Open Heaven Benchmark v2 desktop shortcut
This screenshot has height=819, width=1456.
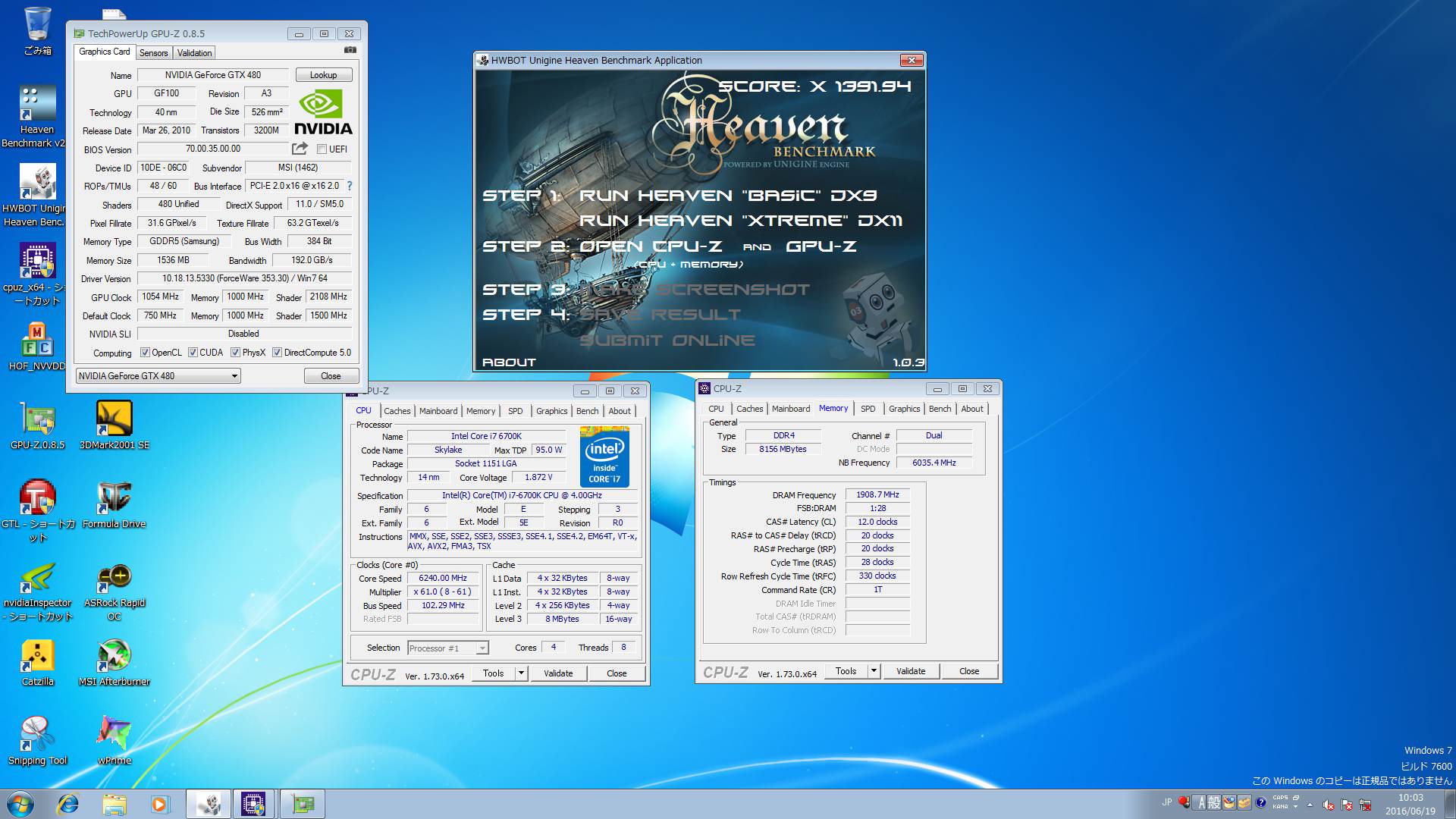point(37,116)
